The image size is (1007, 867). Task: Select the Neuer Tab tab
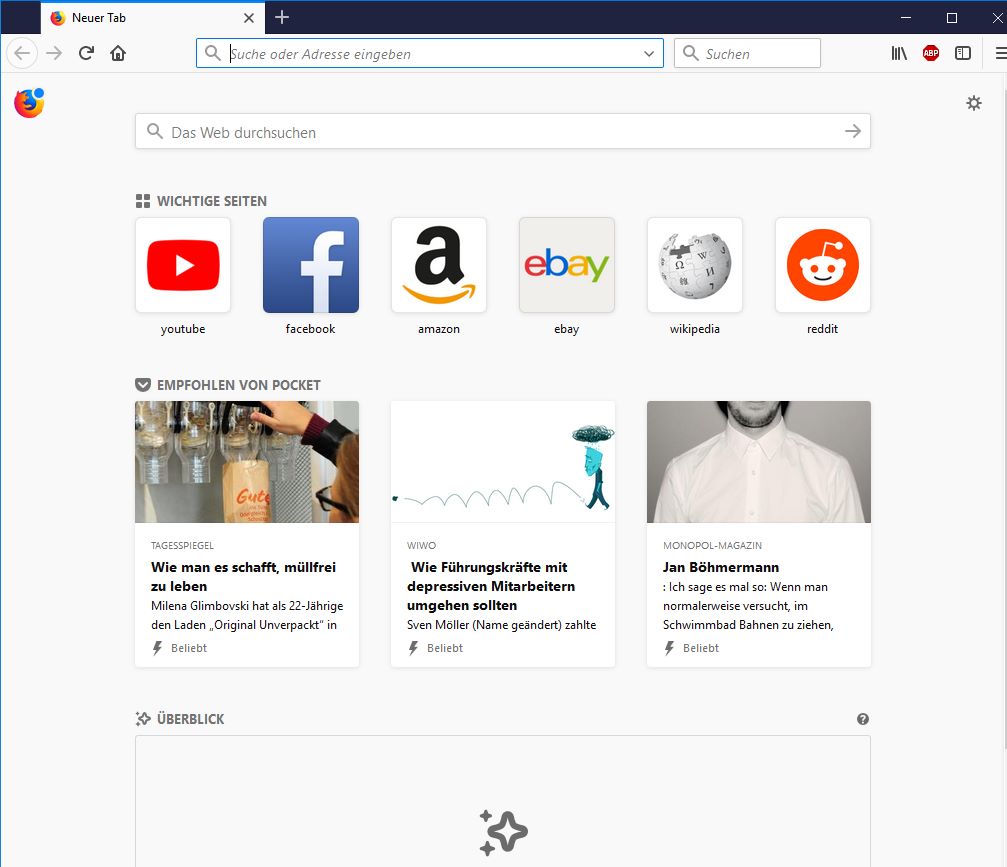[153, 18]
